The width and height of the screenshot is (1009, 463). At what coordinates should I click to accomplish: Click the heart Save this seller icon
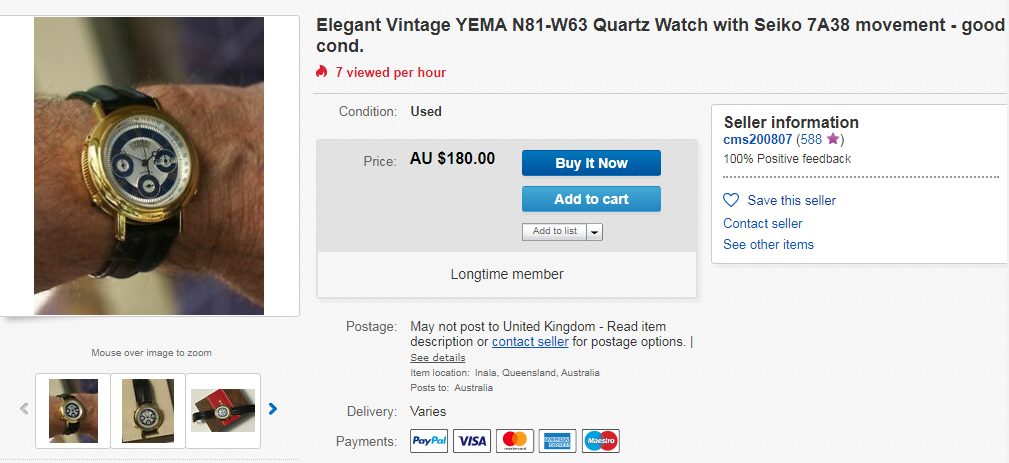click(731, 200)
